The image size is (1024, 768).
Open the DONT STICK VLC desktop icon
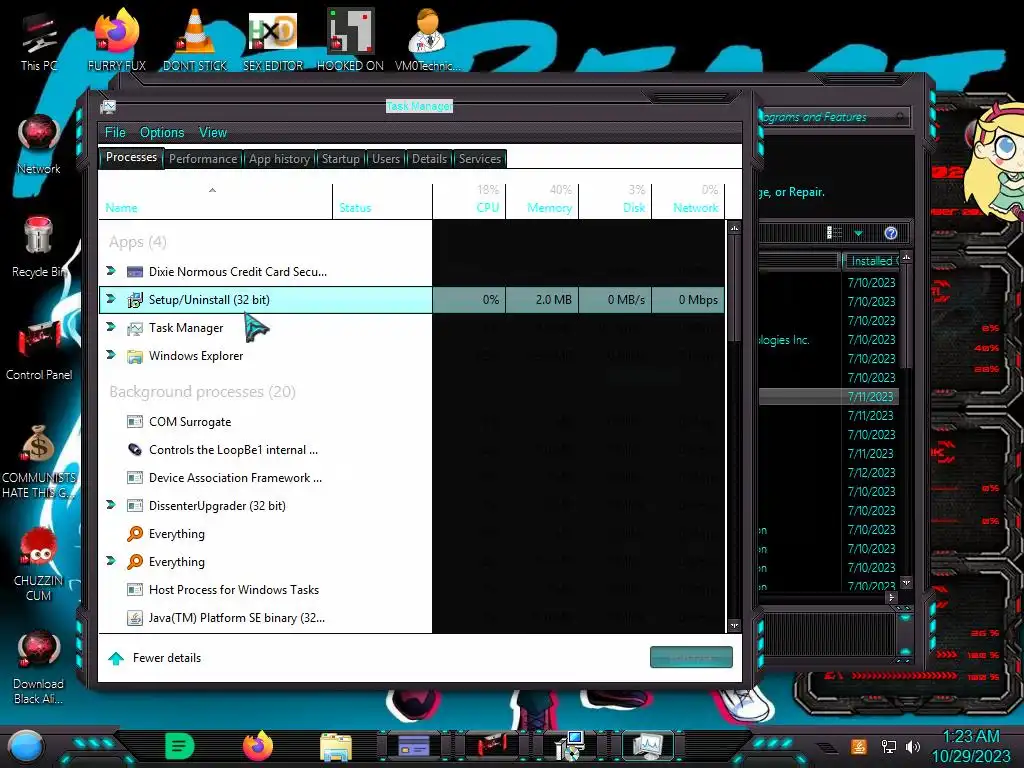pyautogui.click(x=195, y=40)
